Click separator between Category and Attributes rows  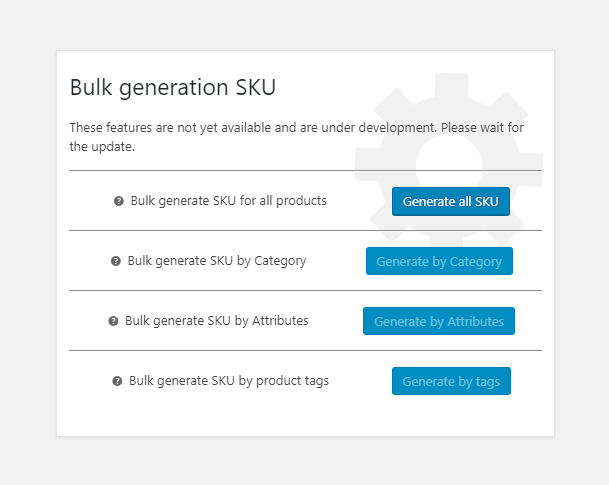305,290
